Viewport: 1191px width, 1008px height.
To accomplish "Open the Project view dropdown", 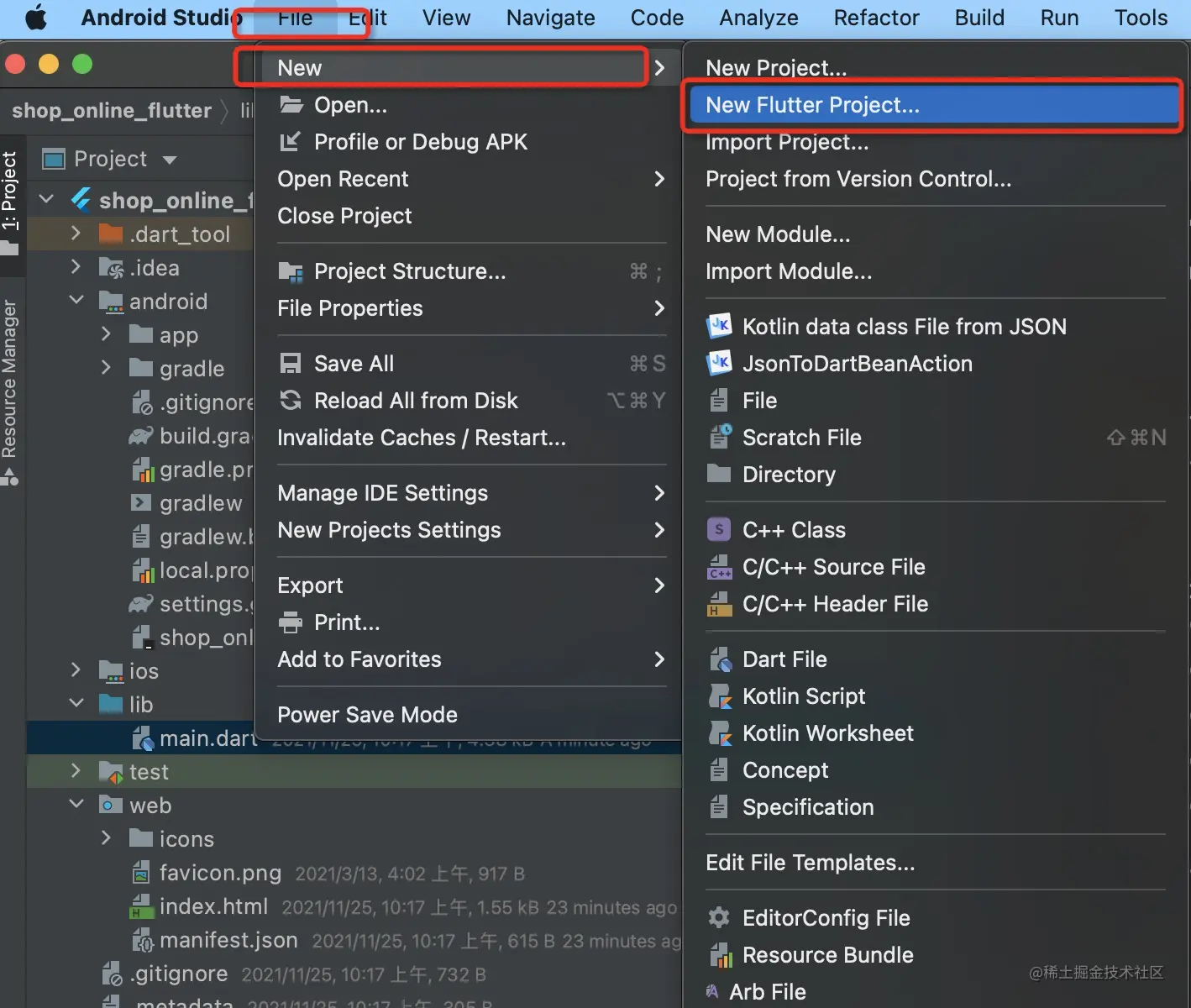I will [169, 160].
